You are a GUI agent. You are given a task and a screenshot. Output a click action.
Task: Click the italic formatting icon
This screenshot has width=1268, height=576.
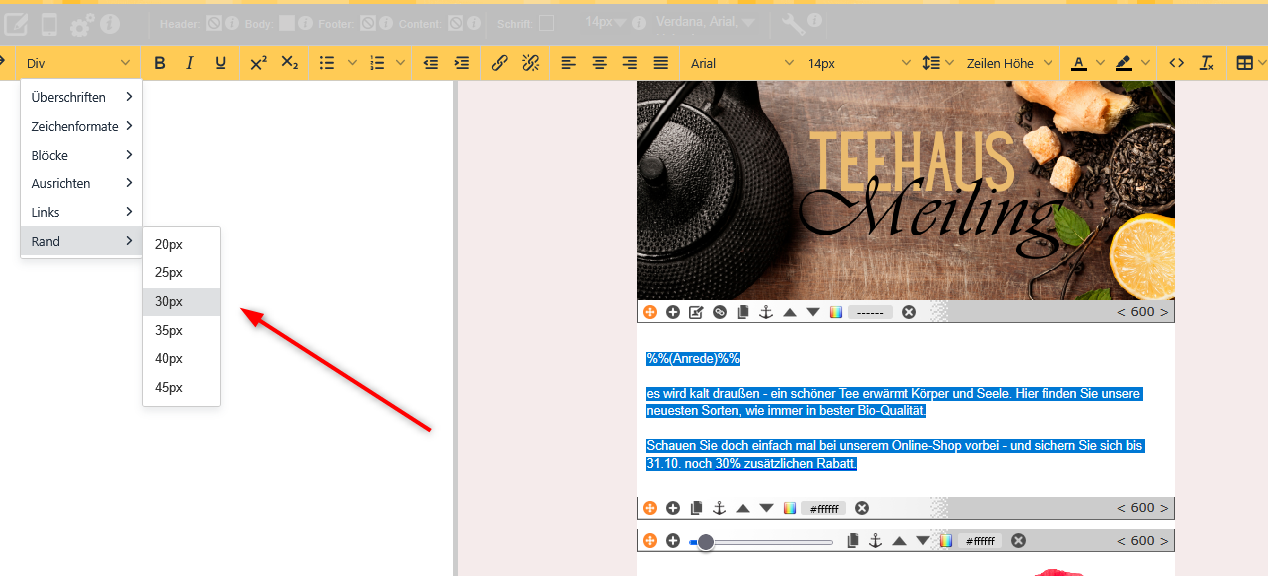pos(189,63)
